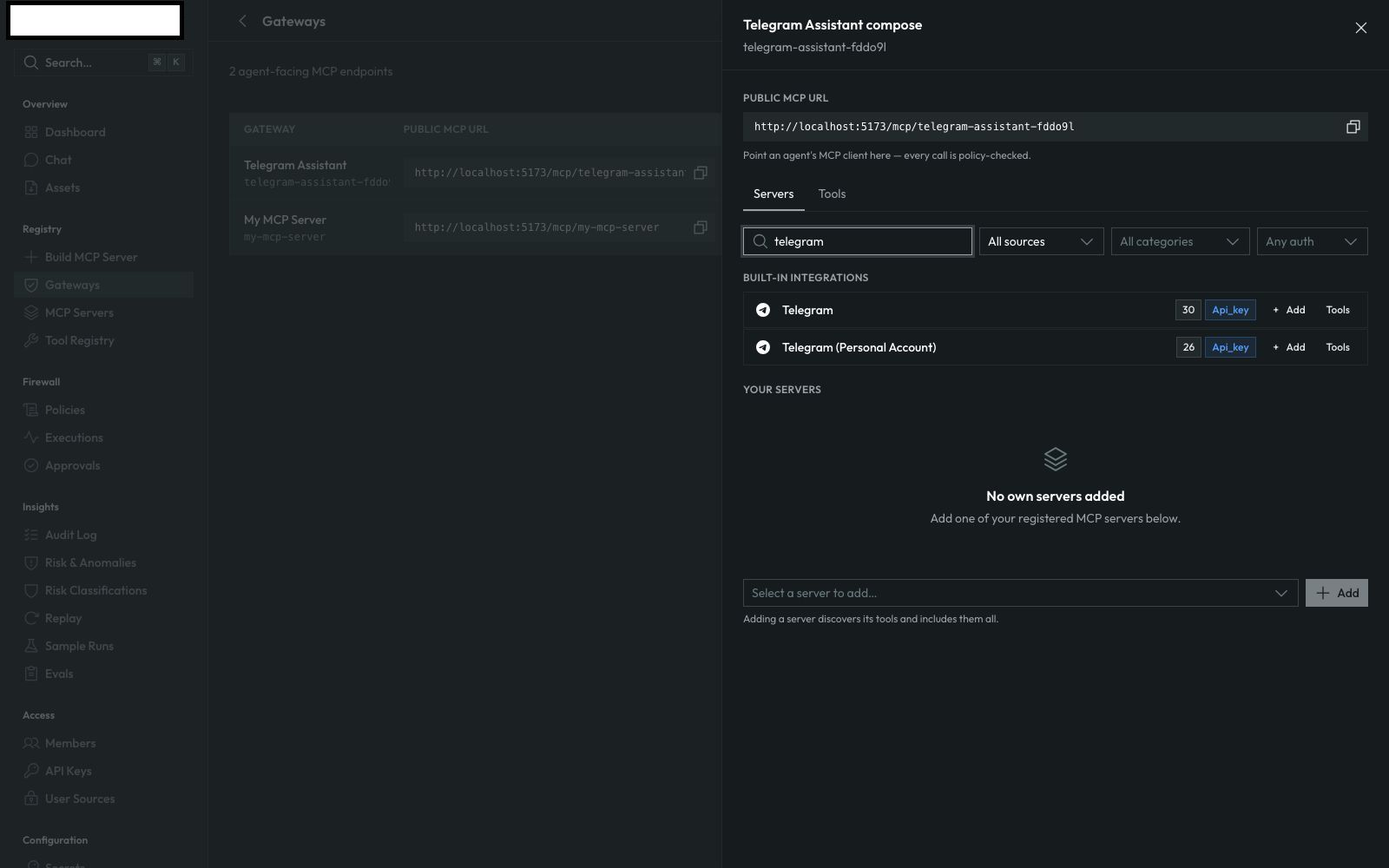Select Gateways in the sidebar
The height and width of the screenshot is (868, 1389).
point(103,285)
